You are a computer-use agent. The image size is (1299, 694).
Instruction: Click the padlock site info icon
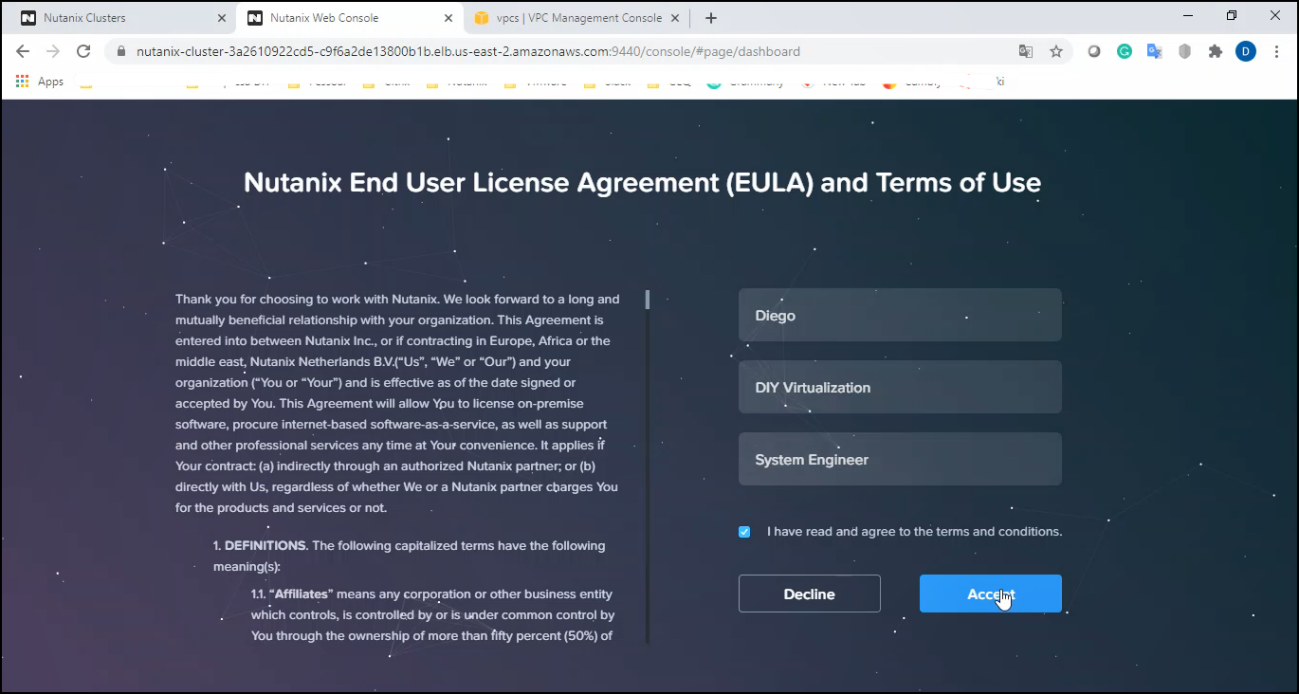122,51
